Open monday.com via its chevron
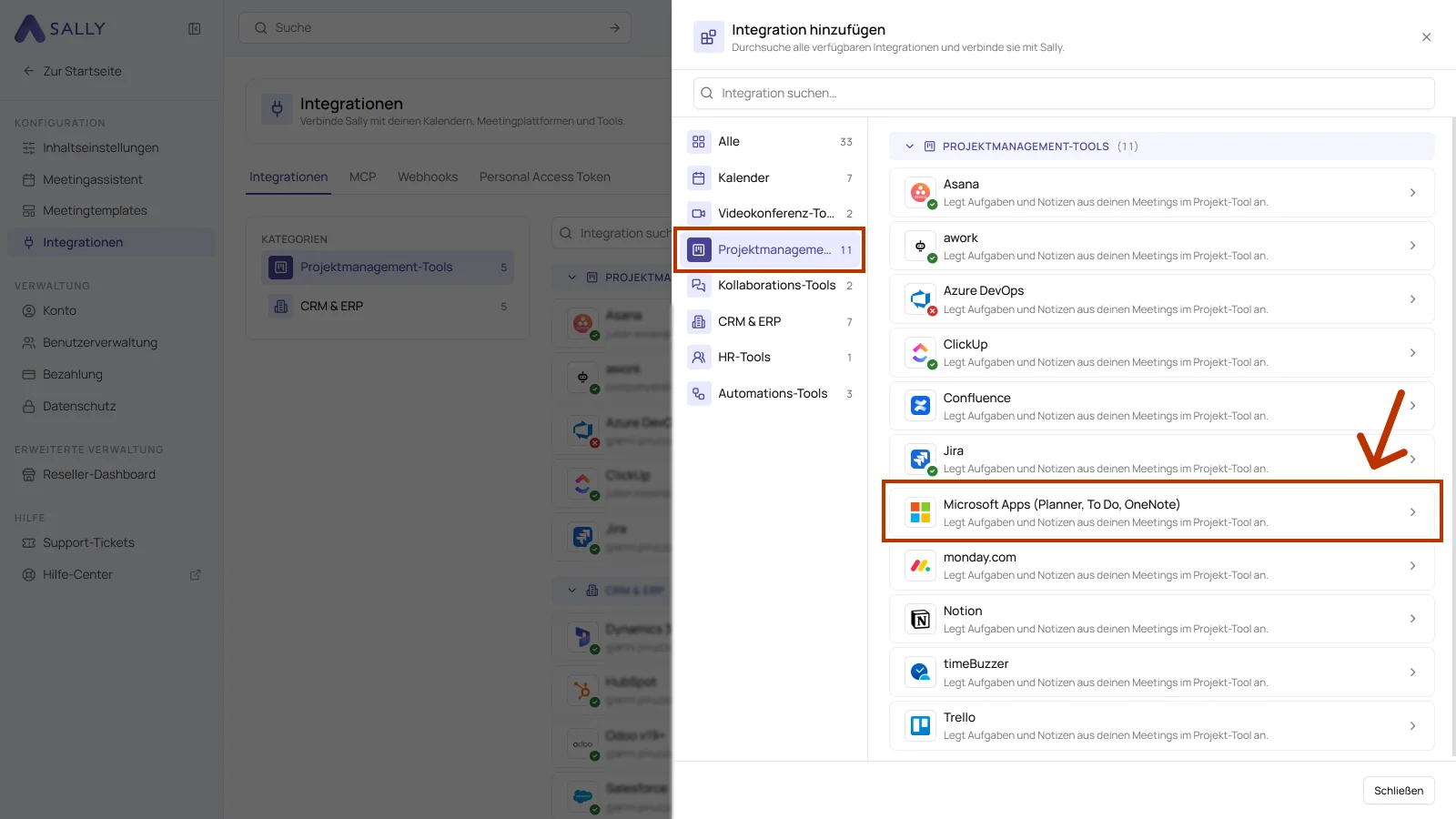Viewport: 1456px width, 819px height. point(1412,565)
